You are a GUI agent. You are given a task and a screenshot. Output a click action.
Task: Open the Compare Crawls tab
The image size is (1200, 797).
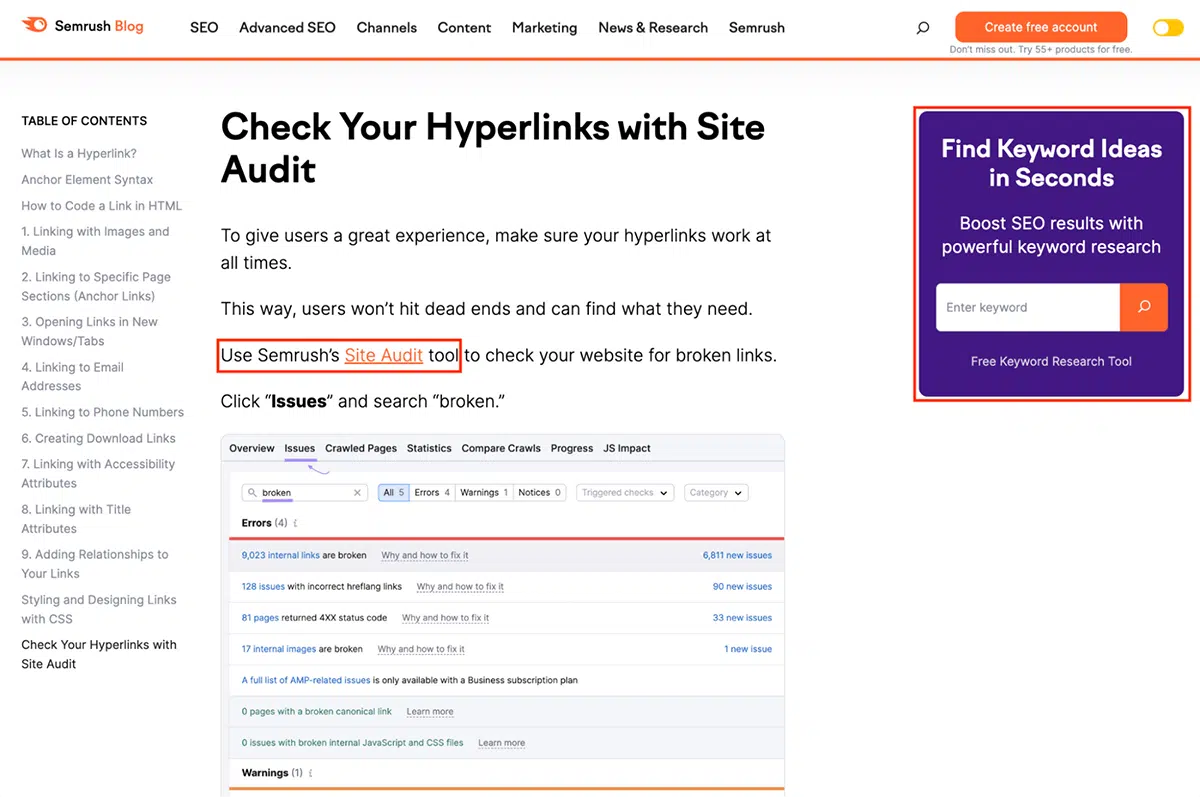pos(501,448)
